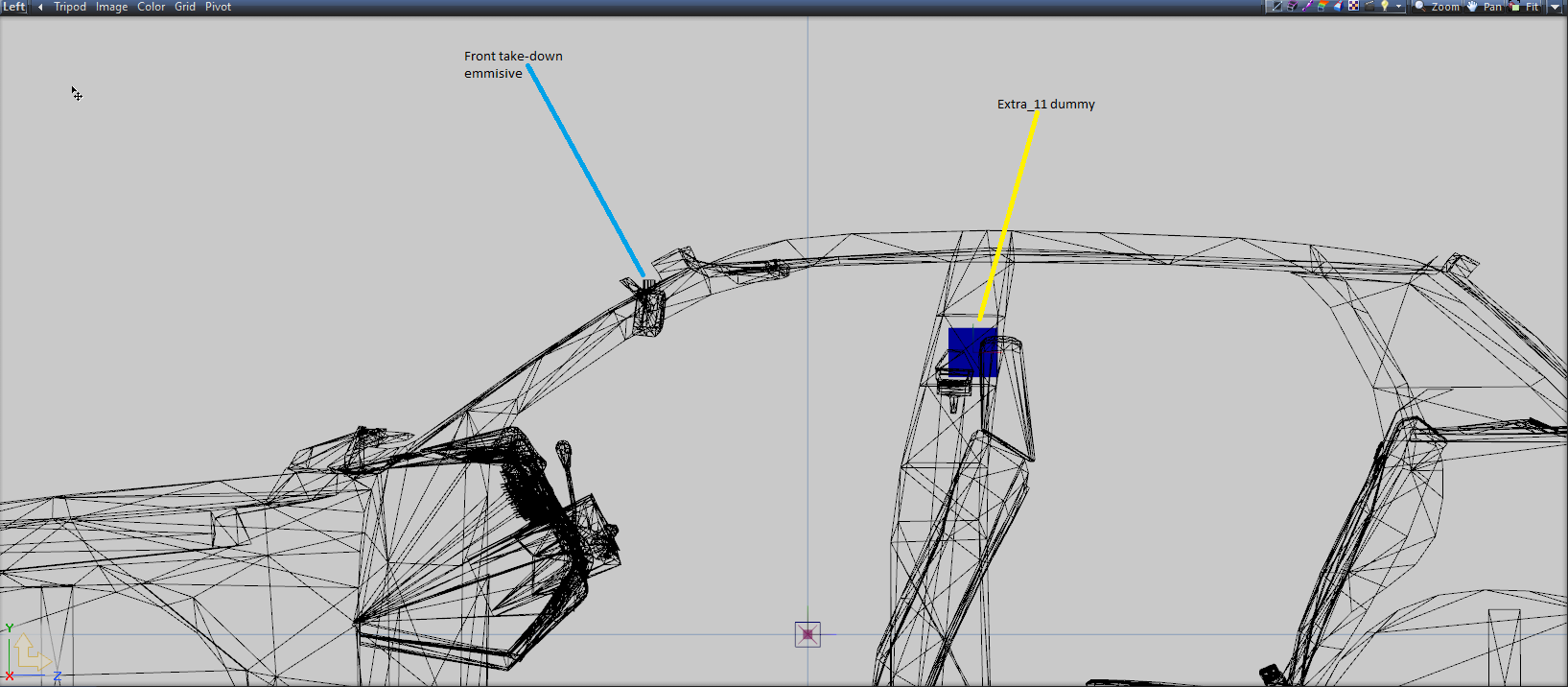This screenshot has width=1568, height=687.
Task: Expand the display modes dropdown arrow
Action: click(1398, 7)
